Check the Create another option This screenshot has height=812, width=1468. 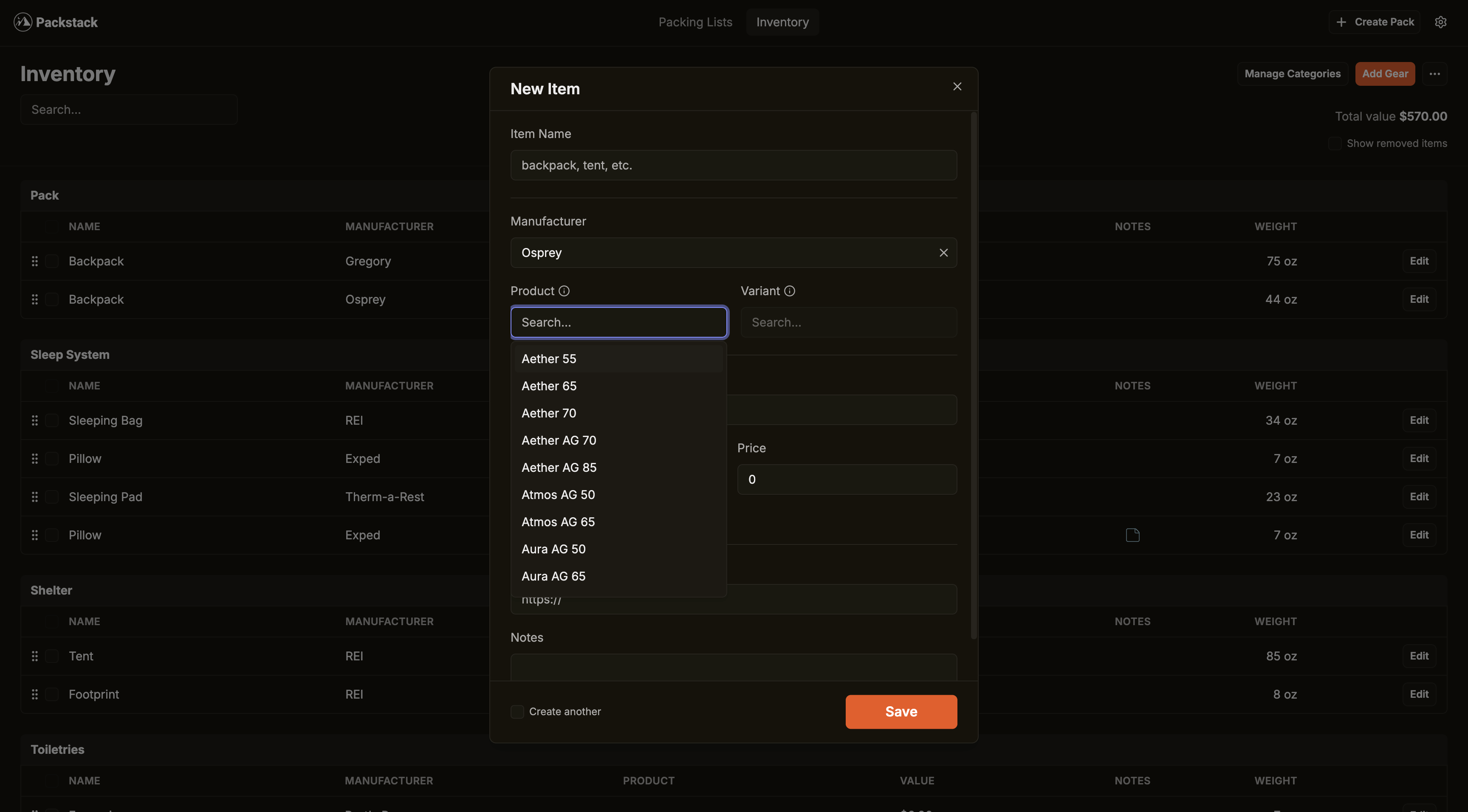point(517,711)
